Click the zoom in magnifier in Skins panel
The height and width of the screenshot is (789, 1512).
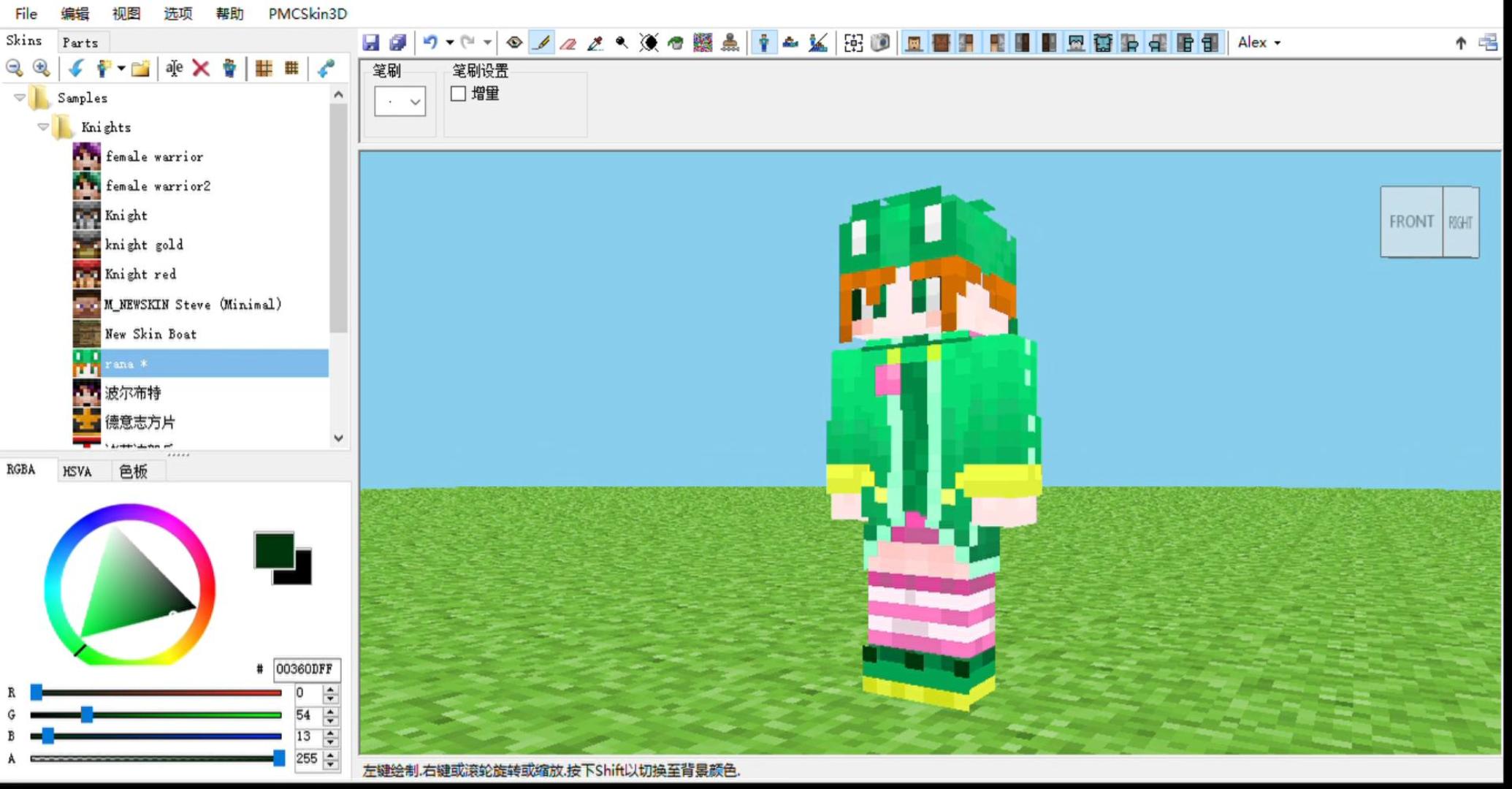(42, 68)
